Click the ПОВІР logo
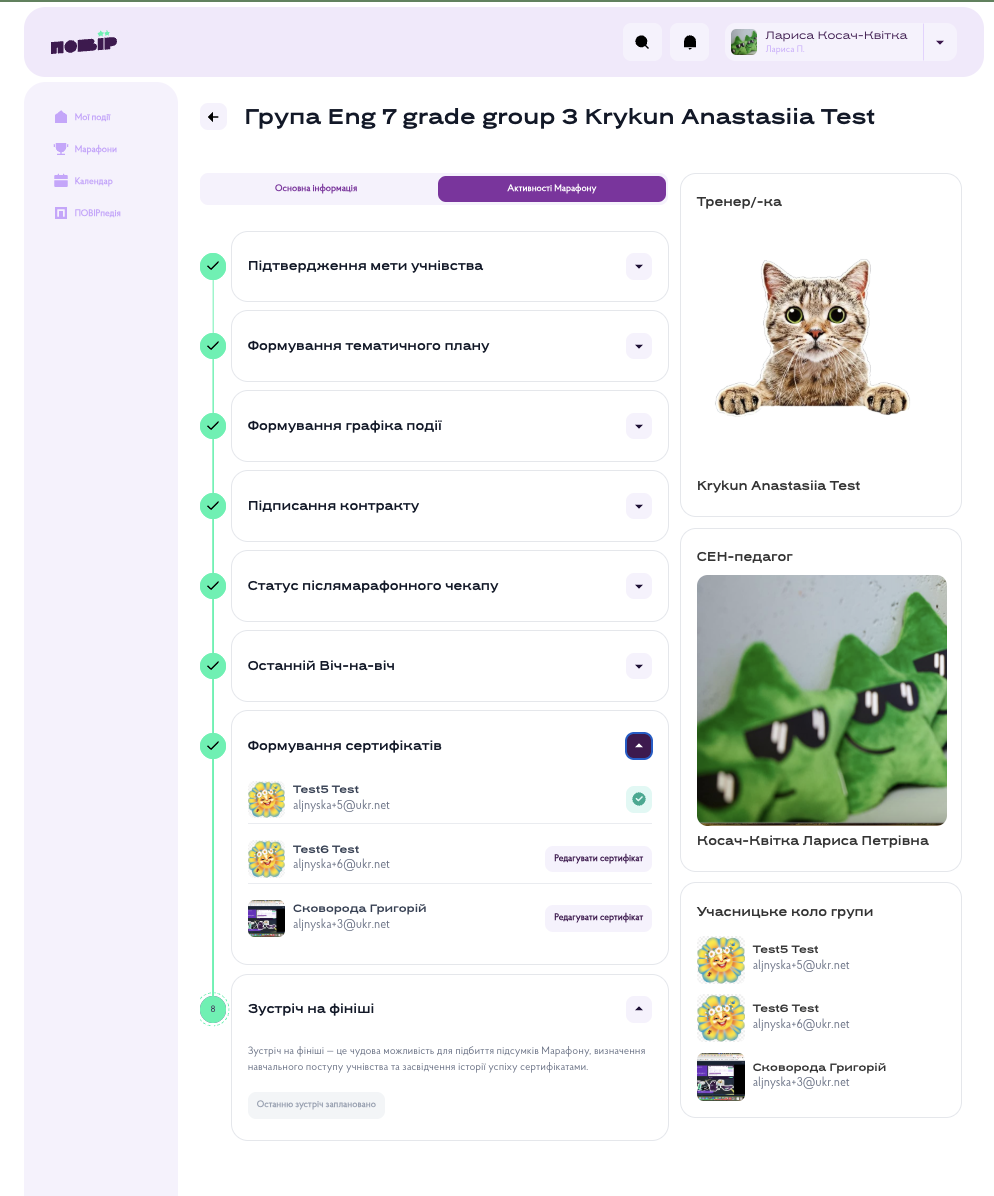This screenshot has width=994, height=1196. point(84,43)
